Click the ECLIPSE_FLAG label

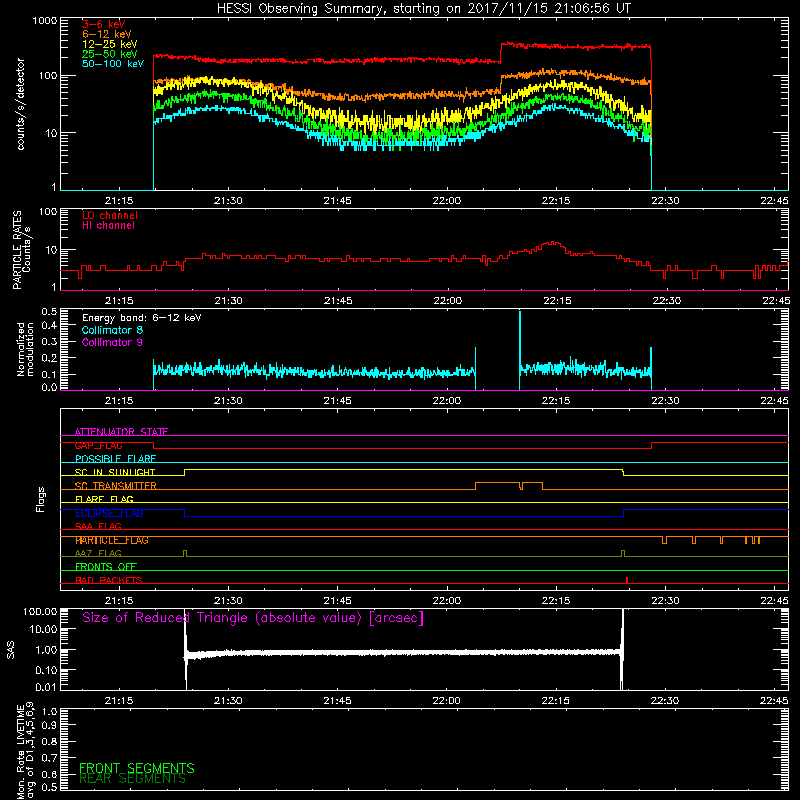(x=109, y=513)
